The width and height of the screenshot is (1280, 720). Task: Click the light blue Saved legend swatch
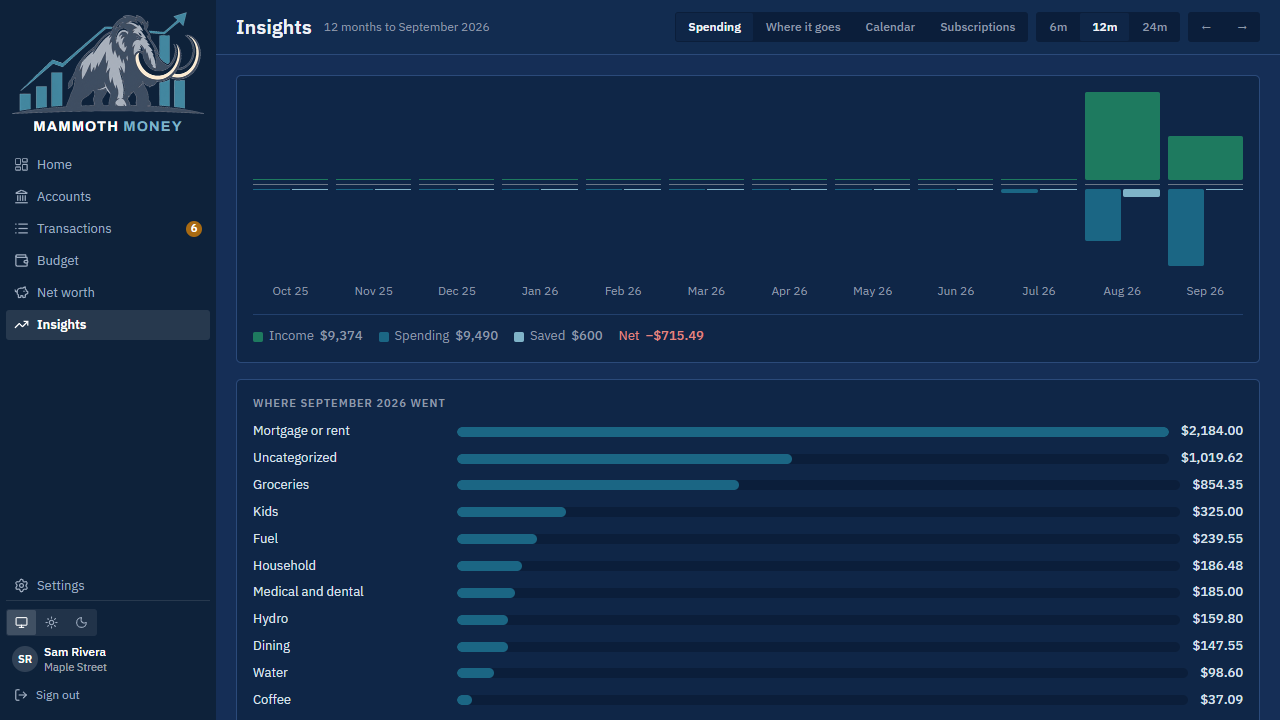click(x=519, y=337)
